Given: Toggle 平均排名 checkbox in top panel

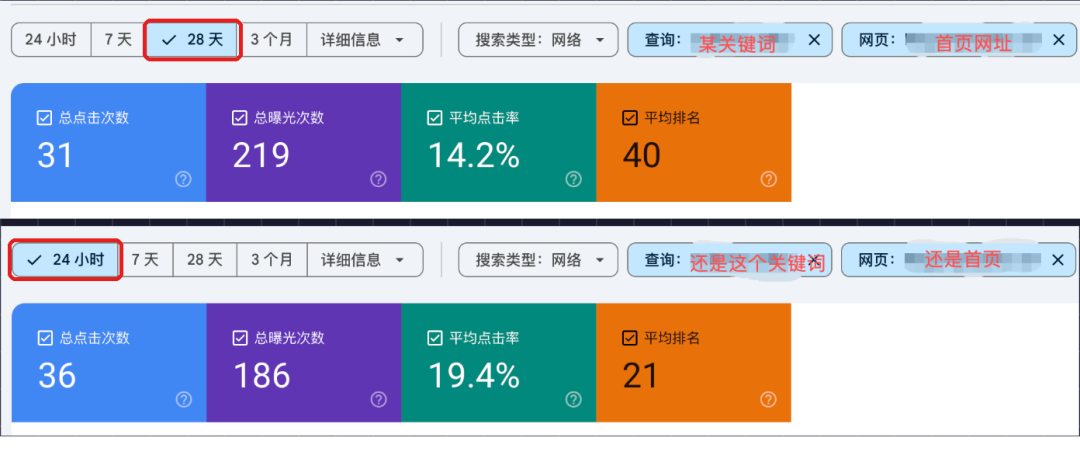Looking at the screenshot, I should (x=630, y=118).
